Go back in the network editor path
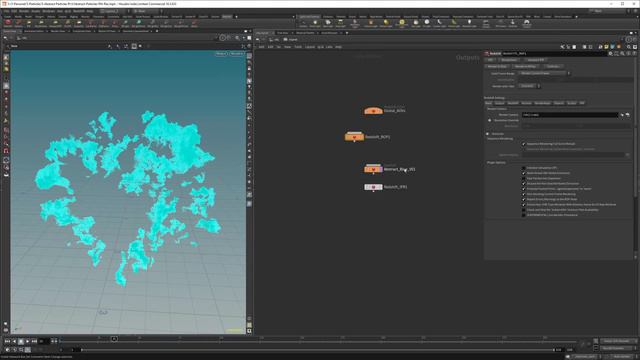This screenshot has height=360, width=640. click(258, 40)
